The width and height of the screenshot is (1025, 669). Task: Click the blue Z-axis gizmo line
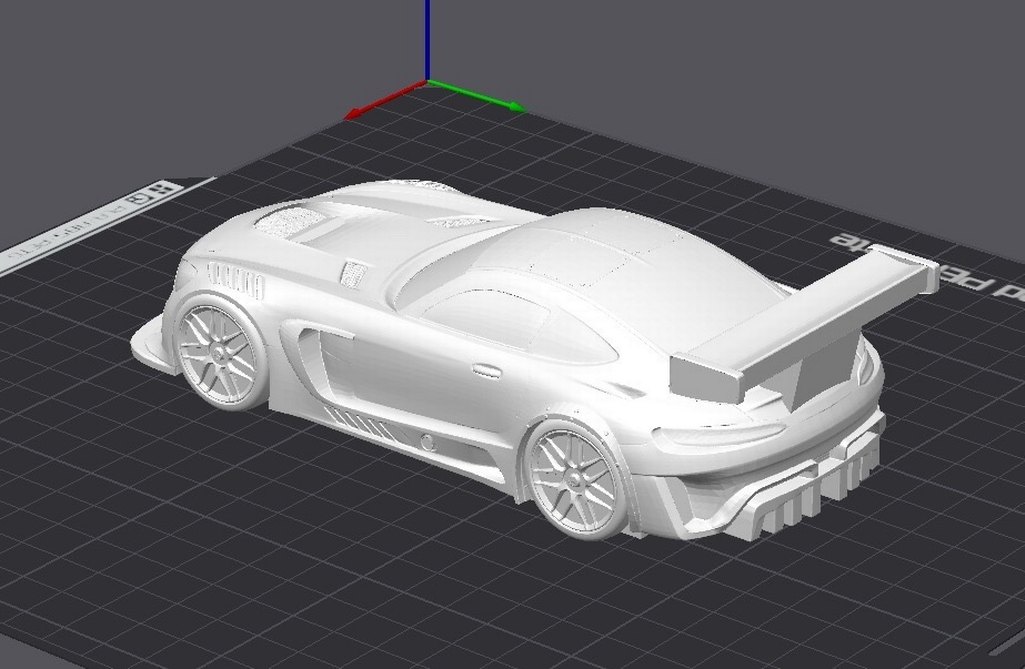(426, 40)
